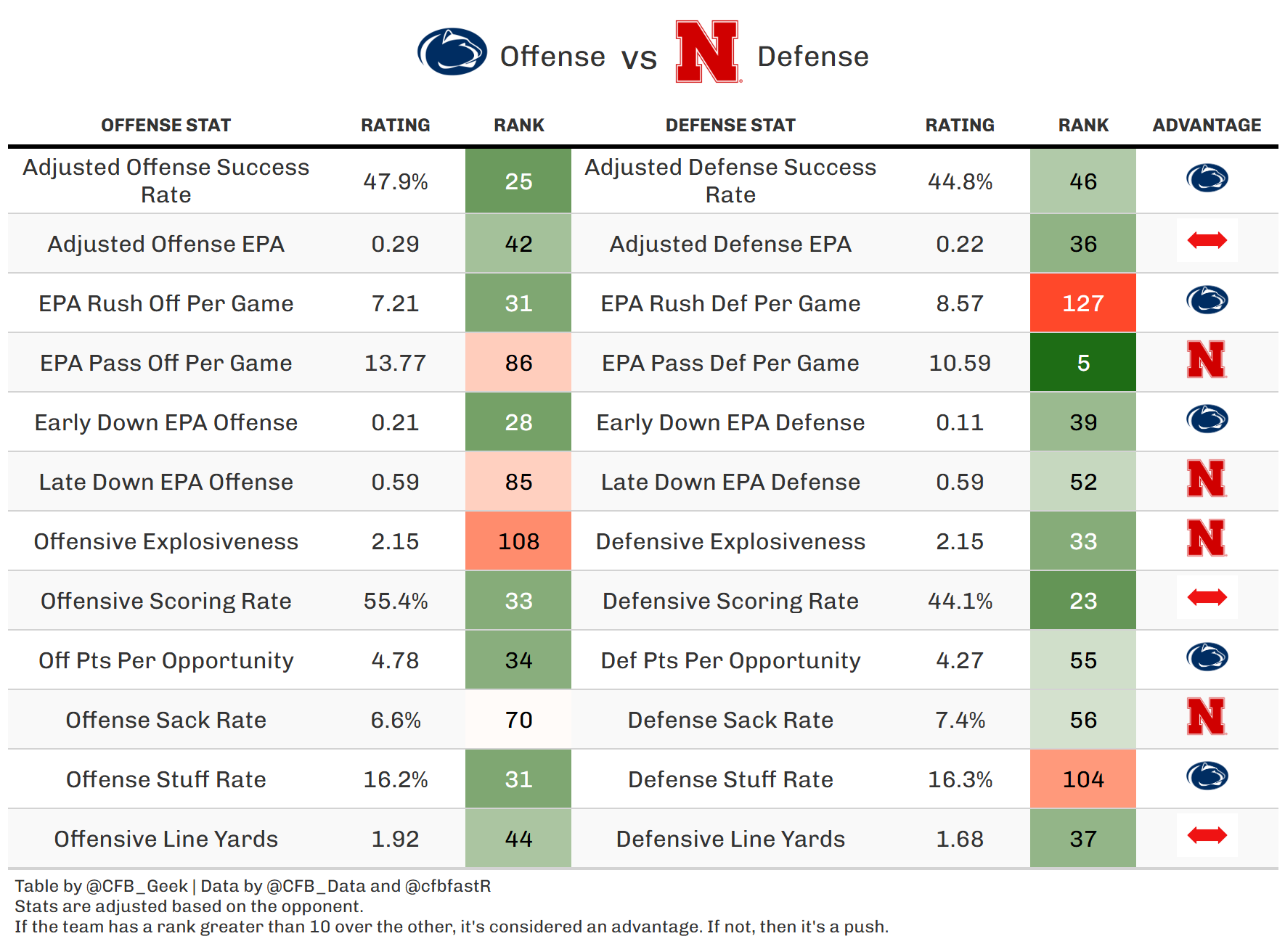Screen dimensions: 1285x952
Task: Click the red 127 defense rank cell
Action: [x=1082, y=303]
